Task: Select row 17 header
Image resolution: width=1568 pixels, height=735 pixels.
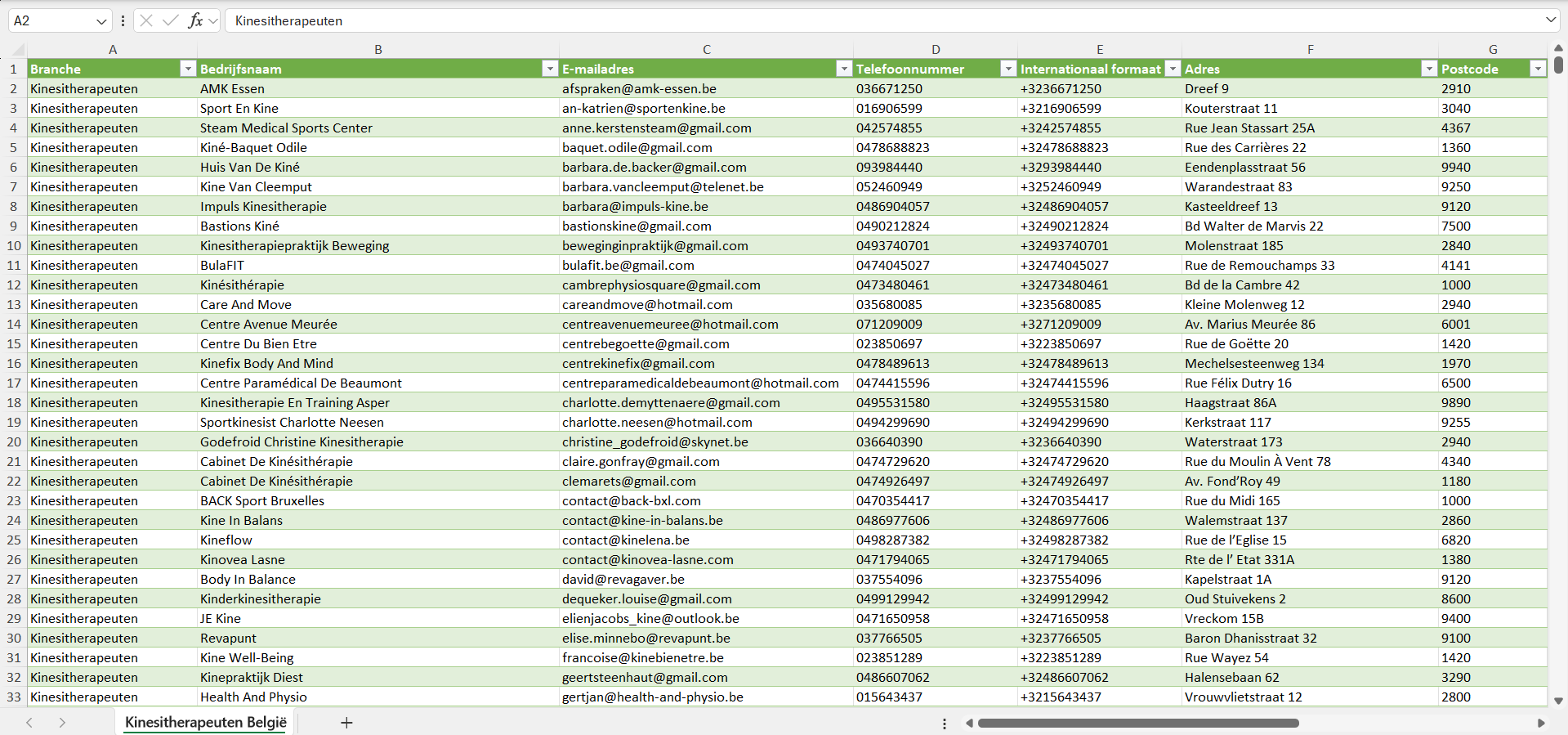Action: (x=14, y=383)
